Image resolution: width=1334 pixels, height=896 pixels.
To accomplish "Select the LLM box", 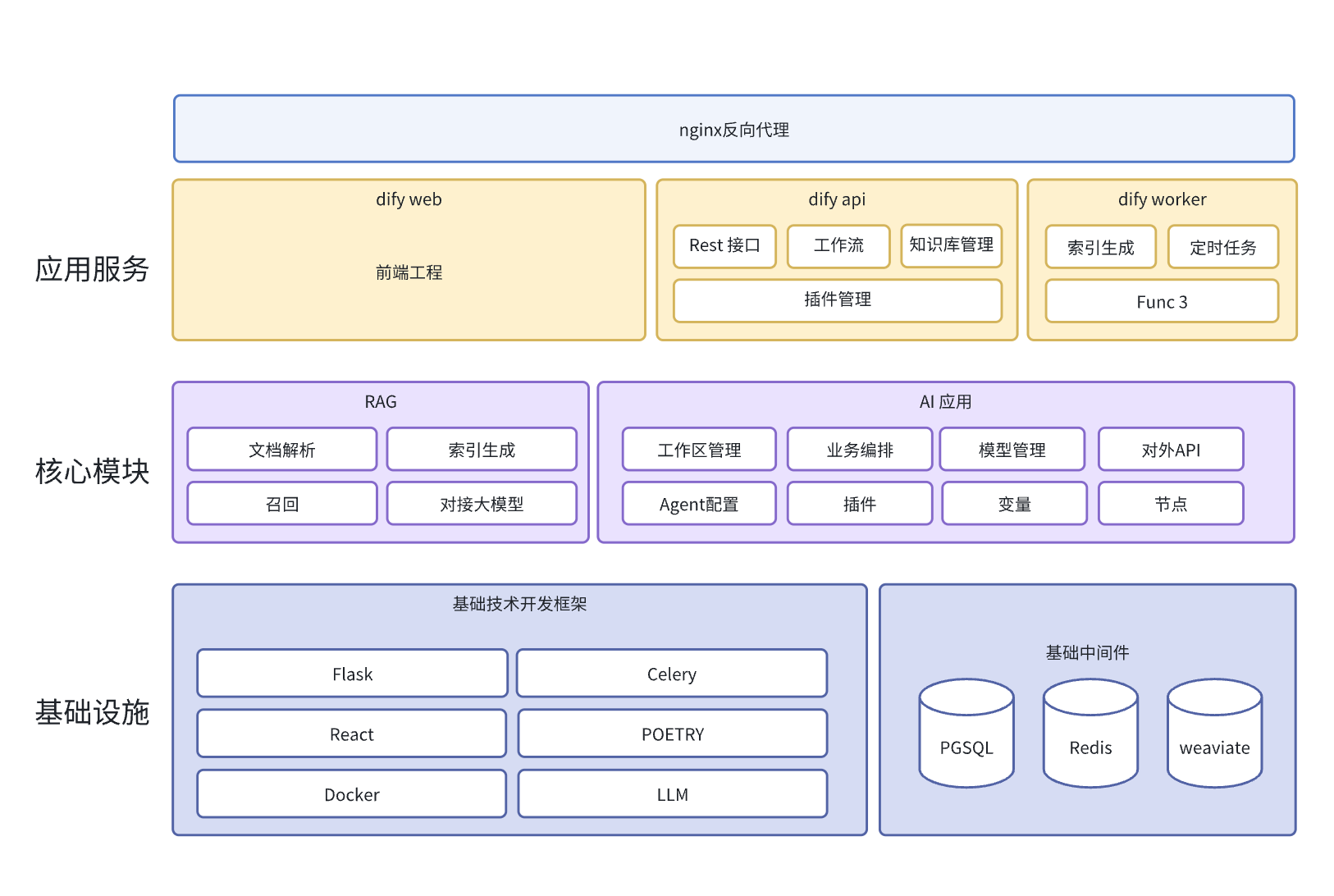I will point(673,794).
